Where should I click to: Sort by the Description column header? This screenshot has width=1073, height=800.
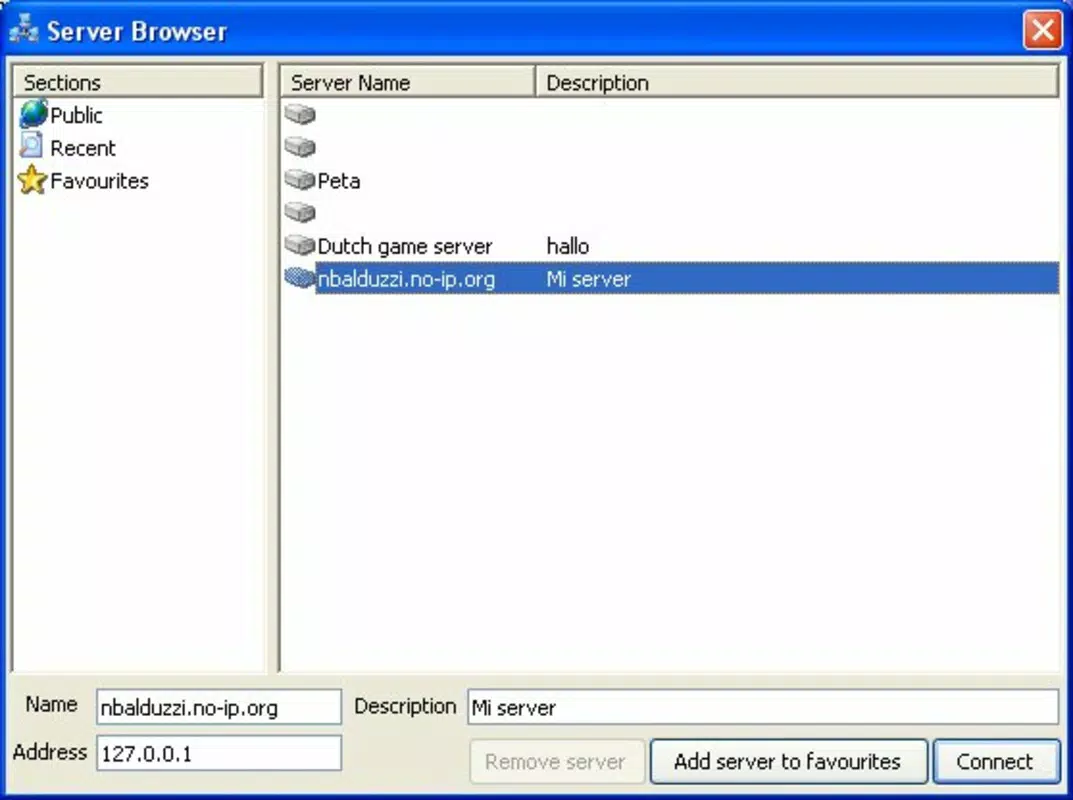coord(797,82)
